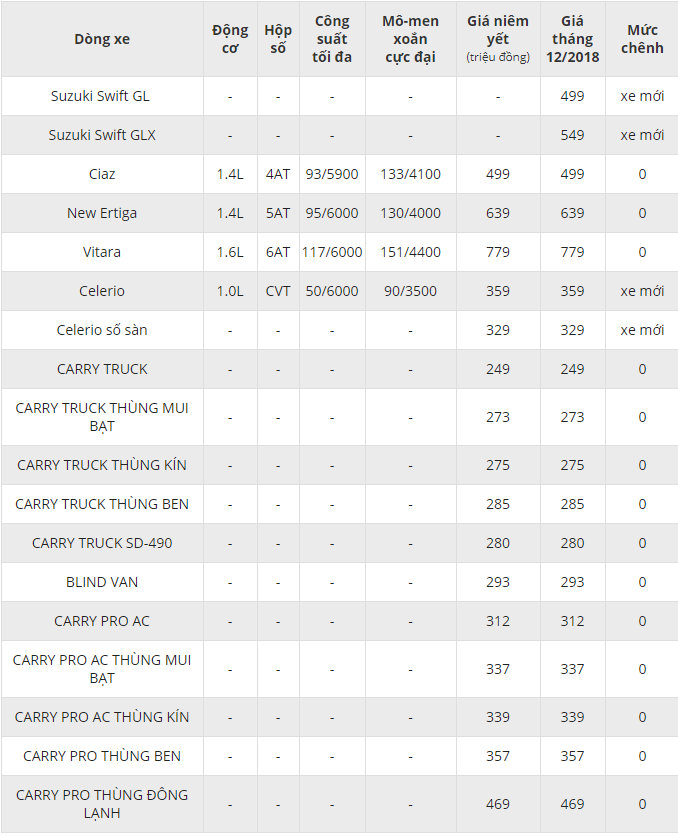Viewport: 678px width, 837px height.
Task: Select the 'Mô-men xoắn cực đại' header
Action: tap(411, 39)
